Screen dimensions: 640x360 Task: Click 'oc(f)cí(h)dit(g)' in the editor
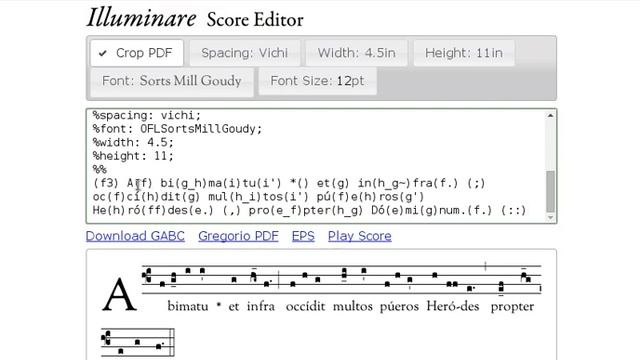click(147, 197)
